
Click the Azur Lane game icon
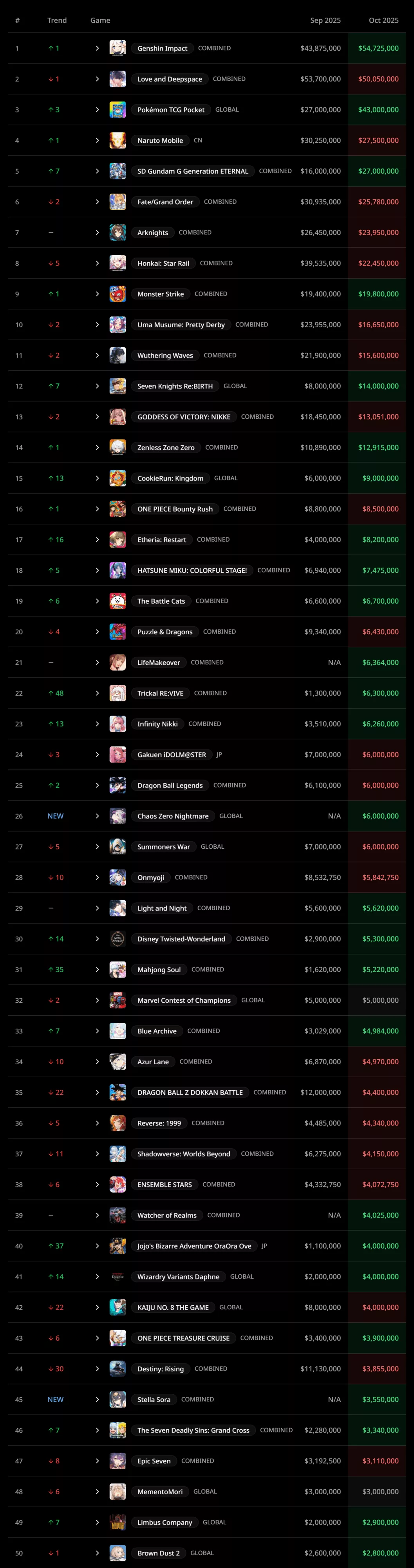(118, 1062)
